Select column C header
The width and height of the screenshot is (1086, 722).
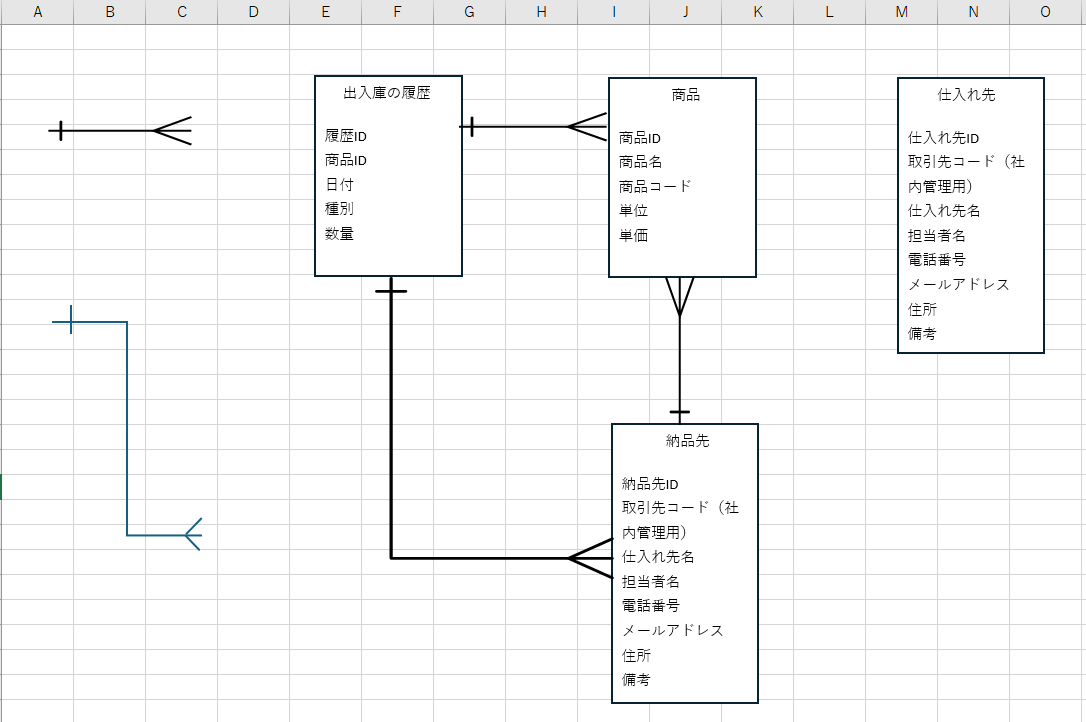[x=181, y=12]
